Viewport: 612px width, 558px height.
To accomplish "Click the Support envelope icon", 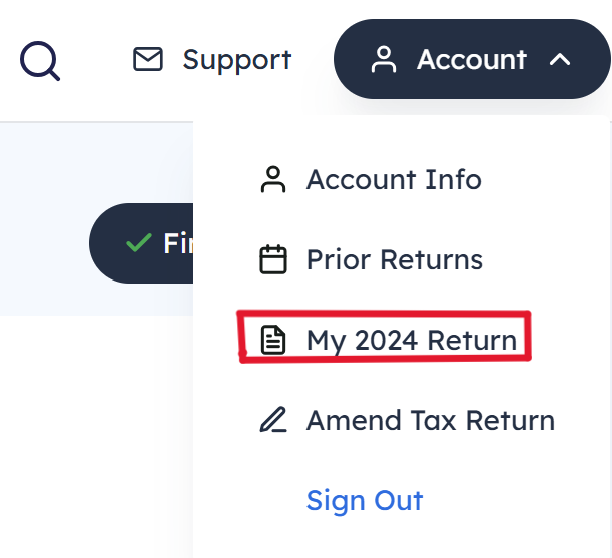I will coord(148,59).
